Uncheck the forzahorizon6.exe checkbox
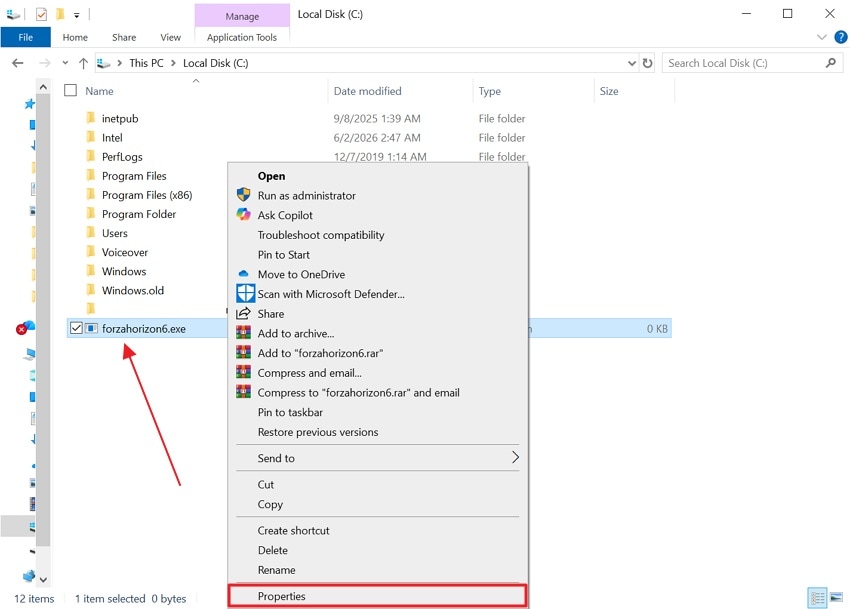The width and height of the screenshot is (850, 609). 76,328
